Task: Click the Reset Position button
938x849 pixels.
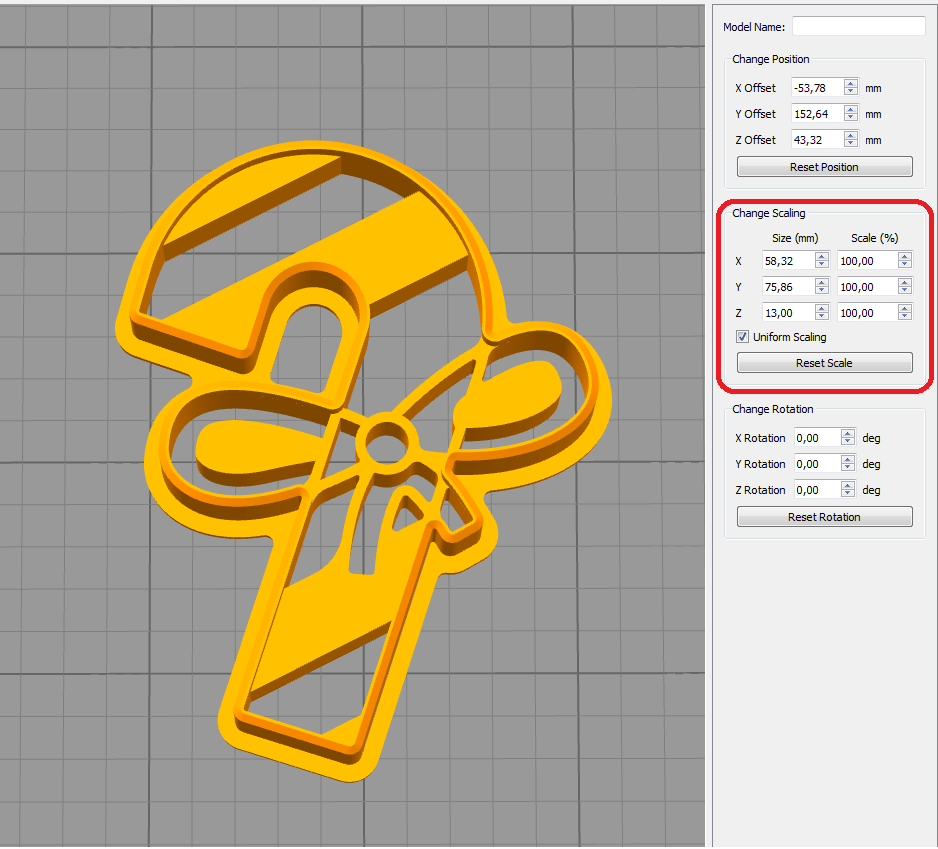Action: pos(824,167)
